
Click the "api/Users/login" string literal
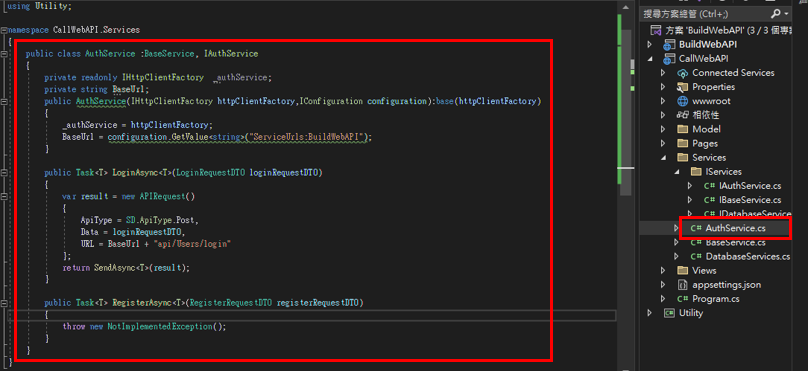click(x=191, y=244)
